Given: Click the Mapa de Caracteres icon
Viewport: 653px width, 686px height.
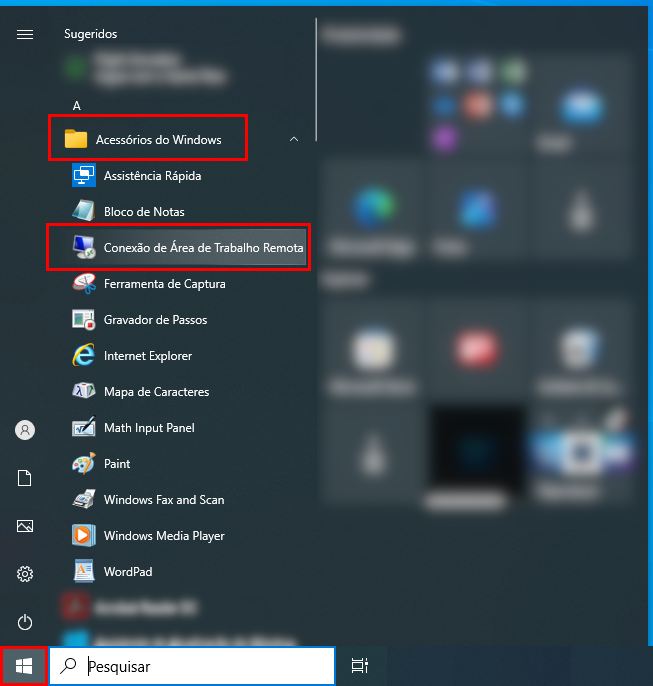Looking at the screenshot, I should pos(84,391).
